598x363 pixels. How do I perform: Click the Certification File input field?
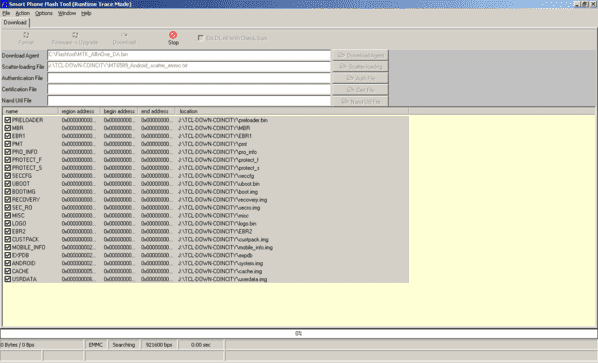click(x=189, y=89)
